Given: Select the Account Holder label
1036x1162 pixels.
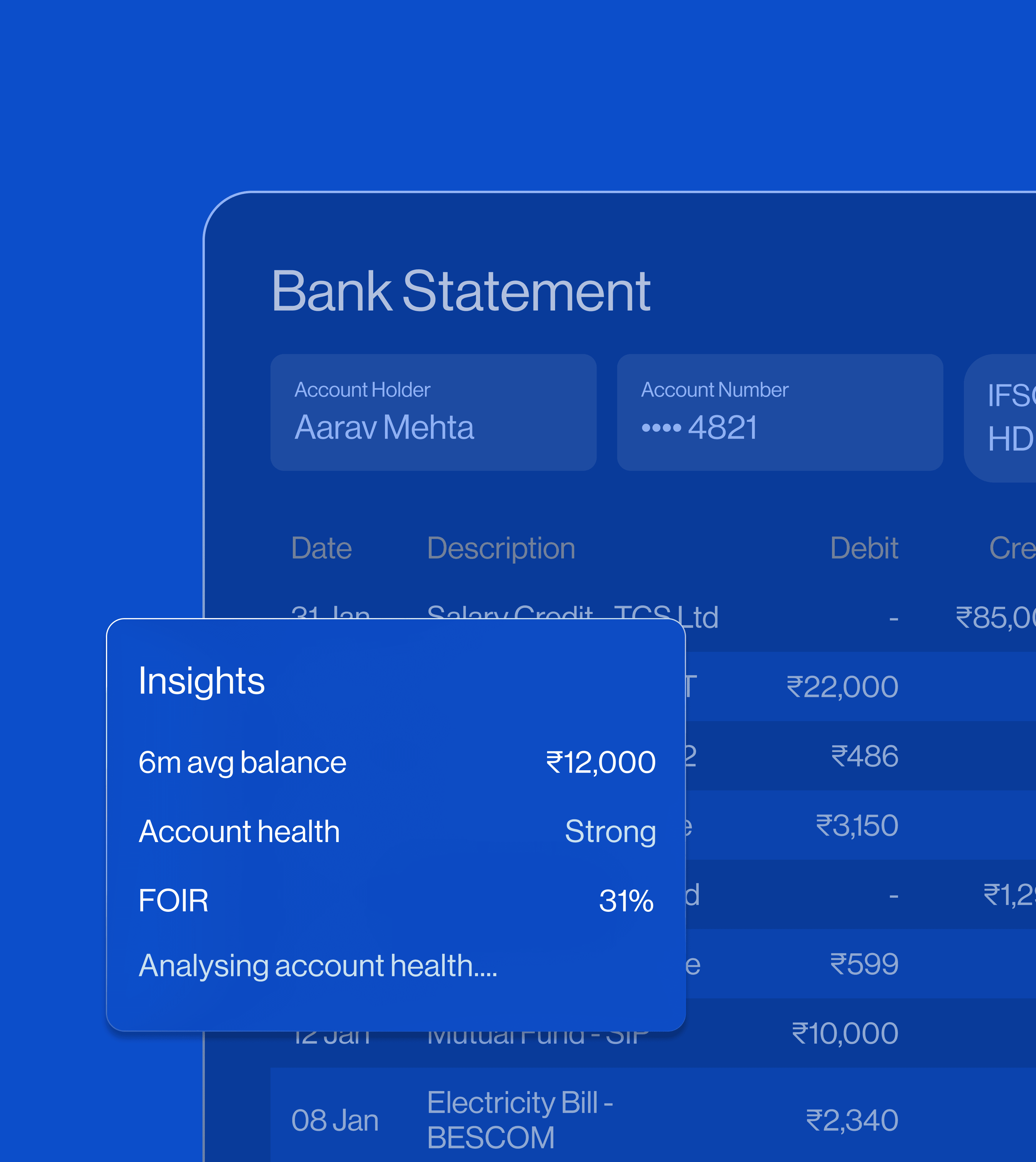Looking at the screenshot, I should click(362, 390).
